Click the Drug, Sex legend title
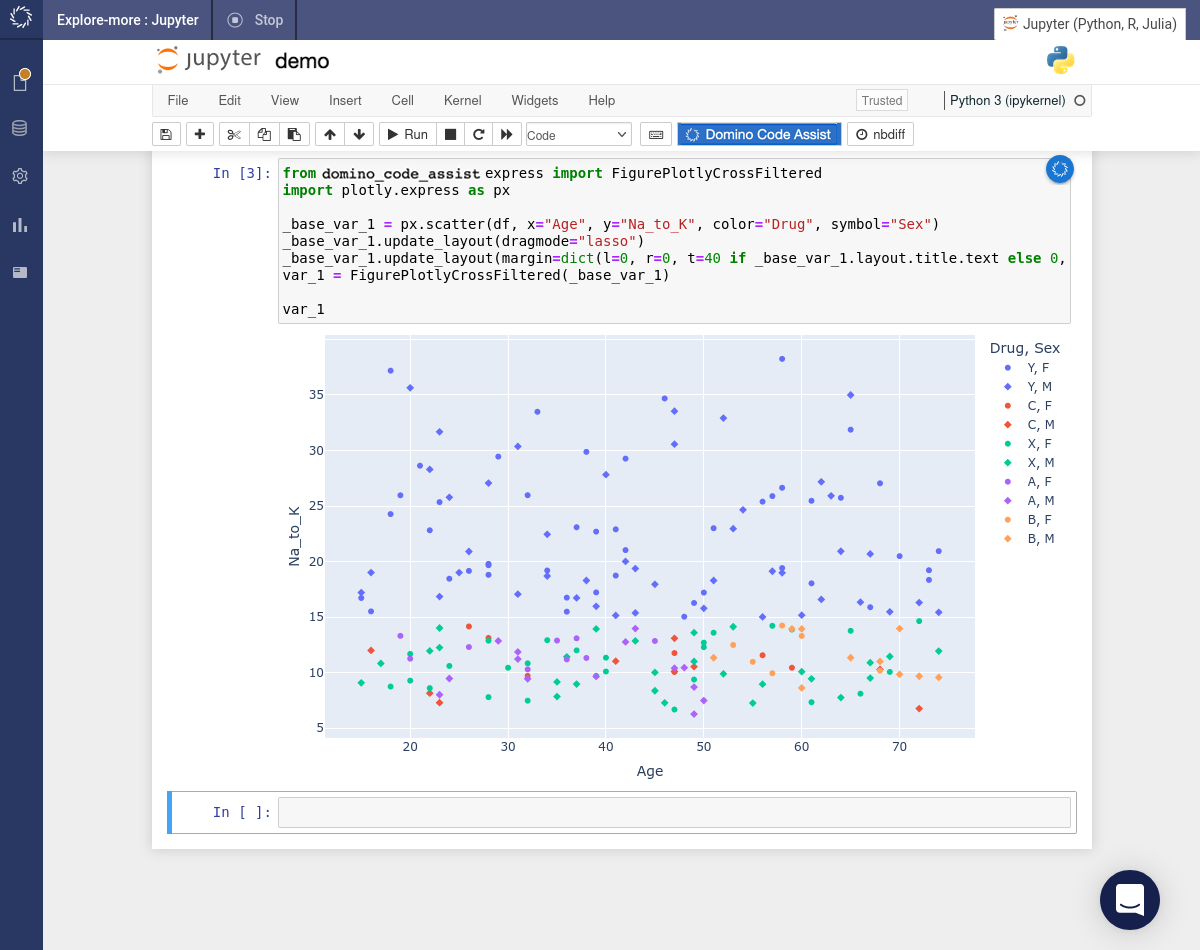This screenshot has height=950, width=1200. coord(1025,348)
